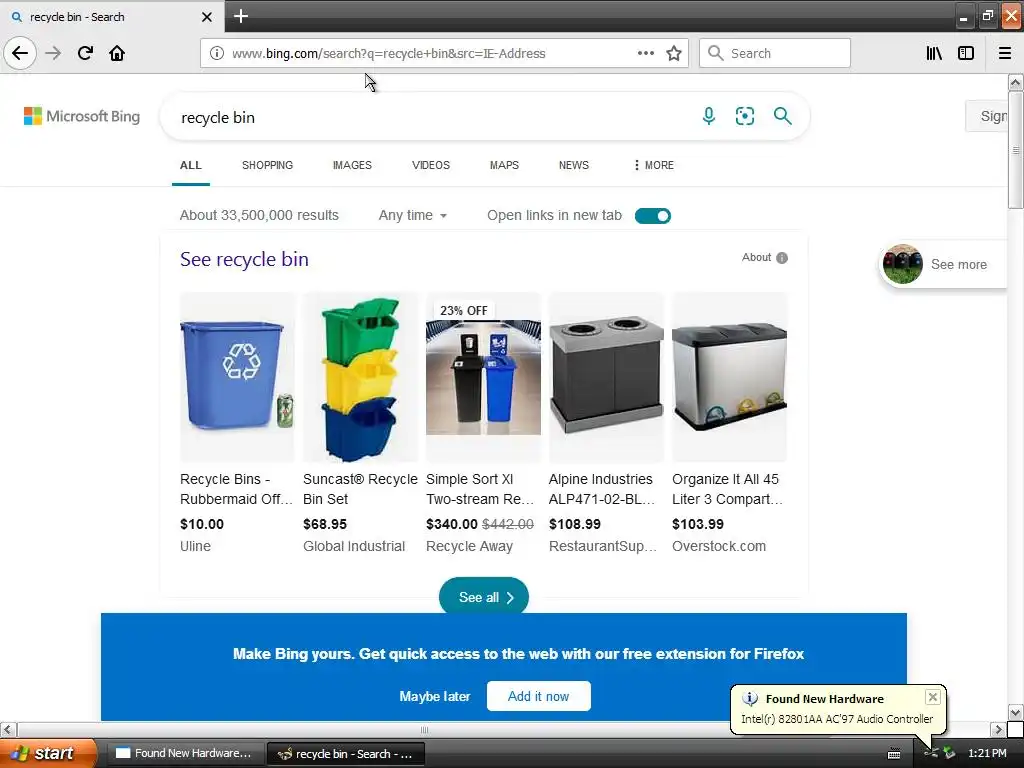
Task: Show site information icon in address bar
Action: pos(216,54)
